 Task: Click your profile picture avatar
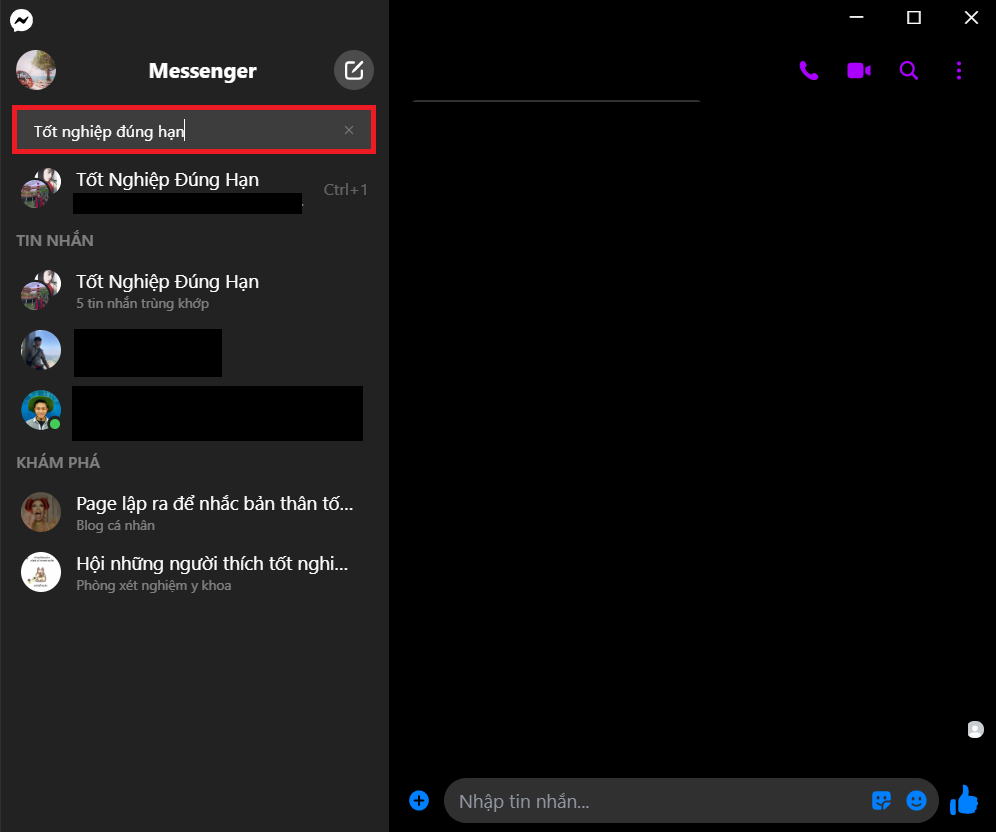pos(35,70)
